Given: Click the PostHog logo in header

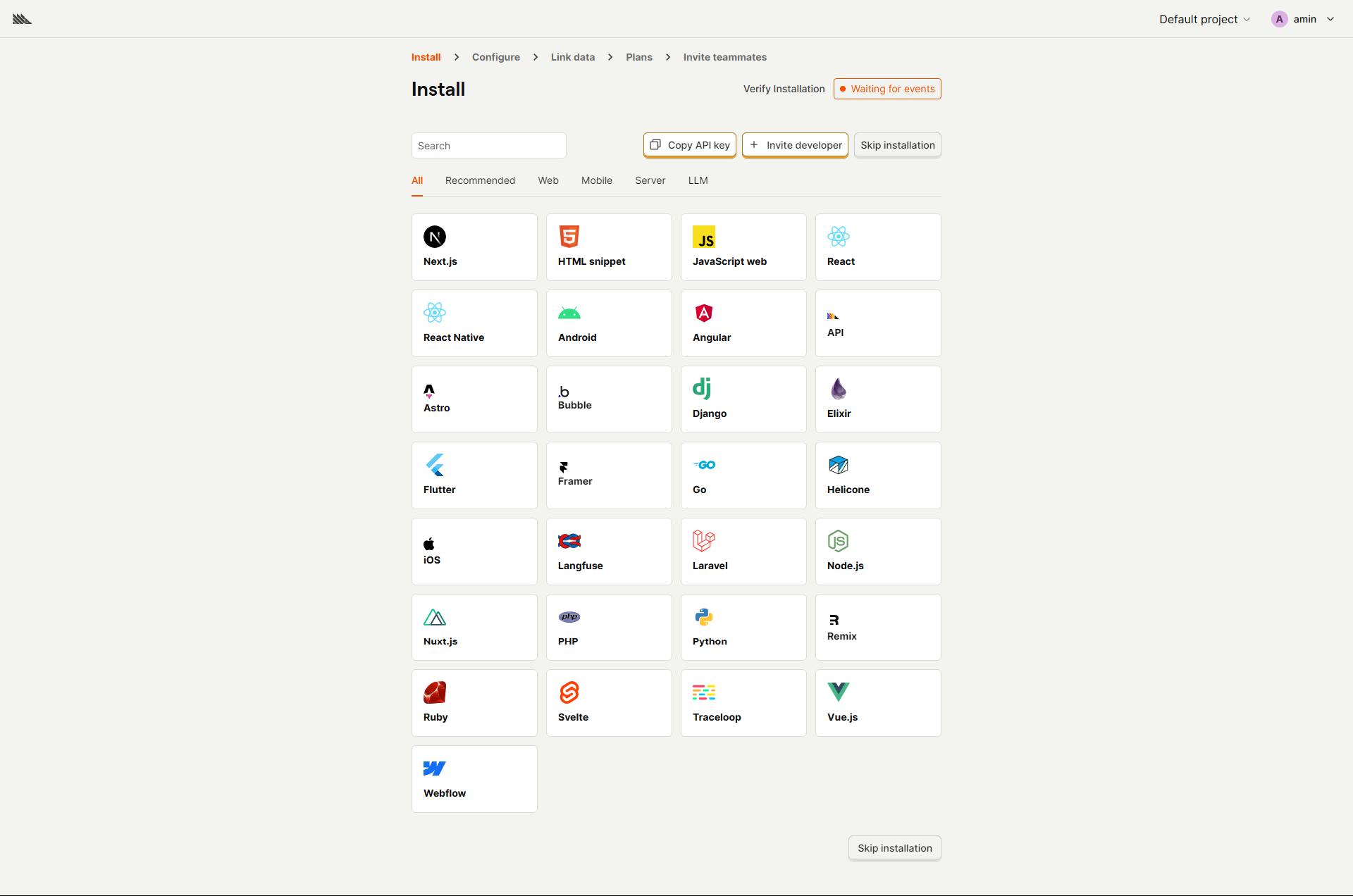Looking at the screenshot, I should click(22, 19).
